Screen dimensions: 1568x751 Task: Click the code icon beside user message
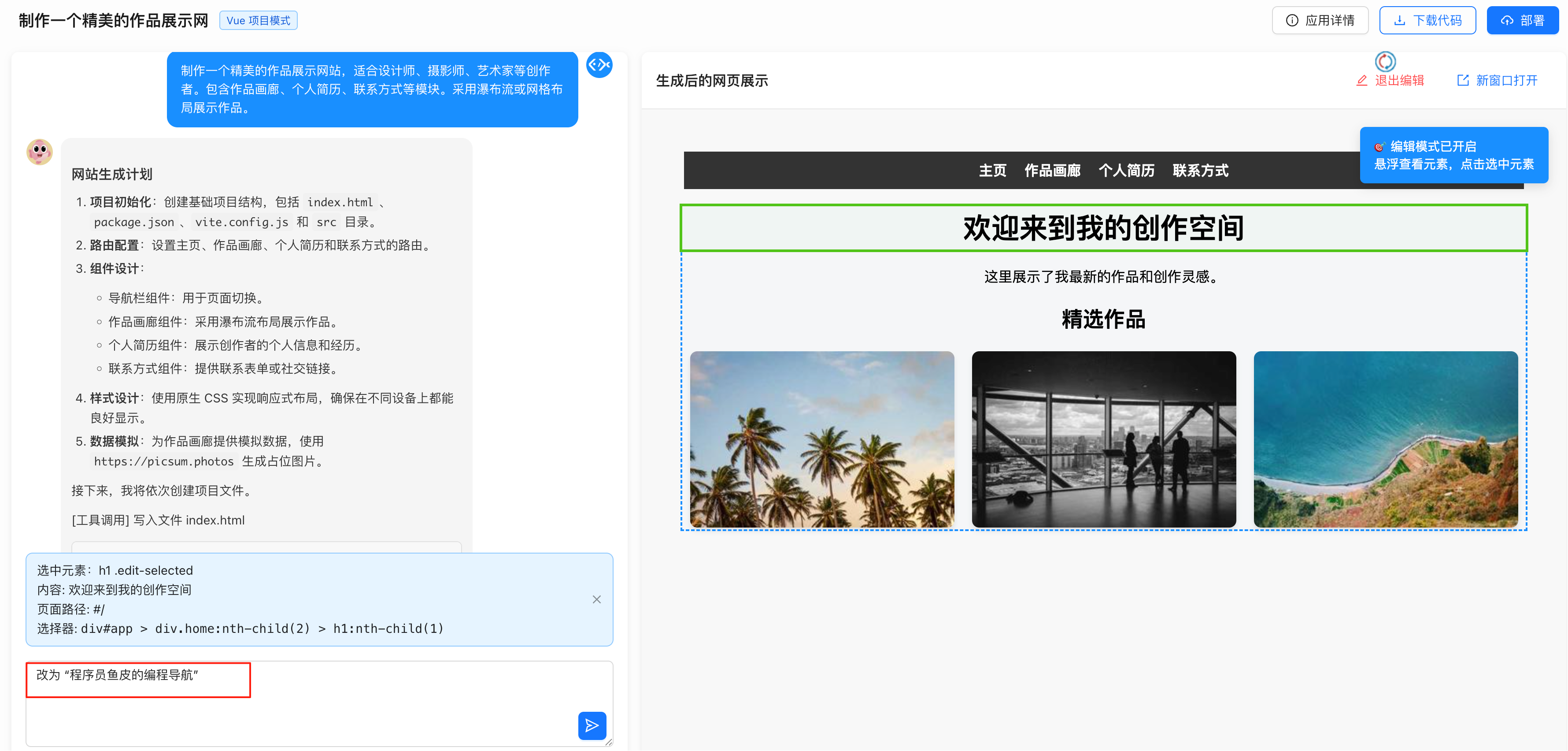[599, 65]
